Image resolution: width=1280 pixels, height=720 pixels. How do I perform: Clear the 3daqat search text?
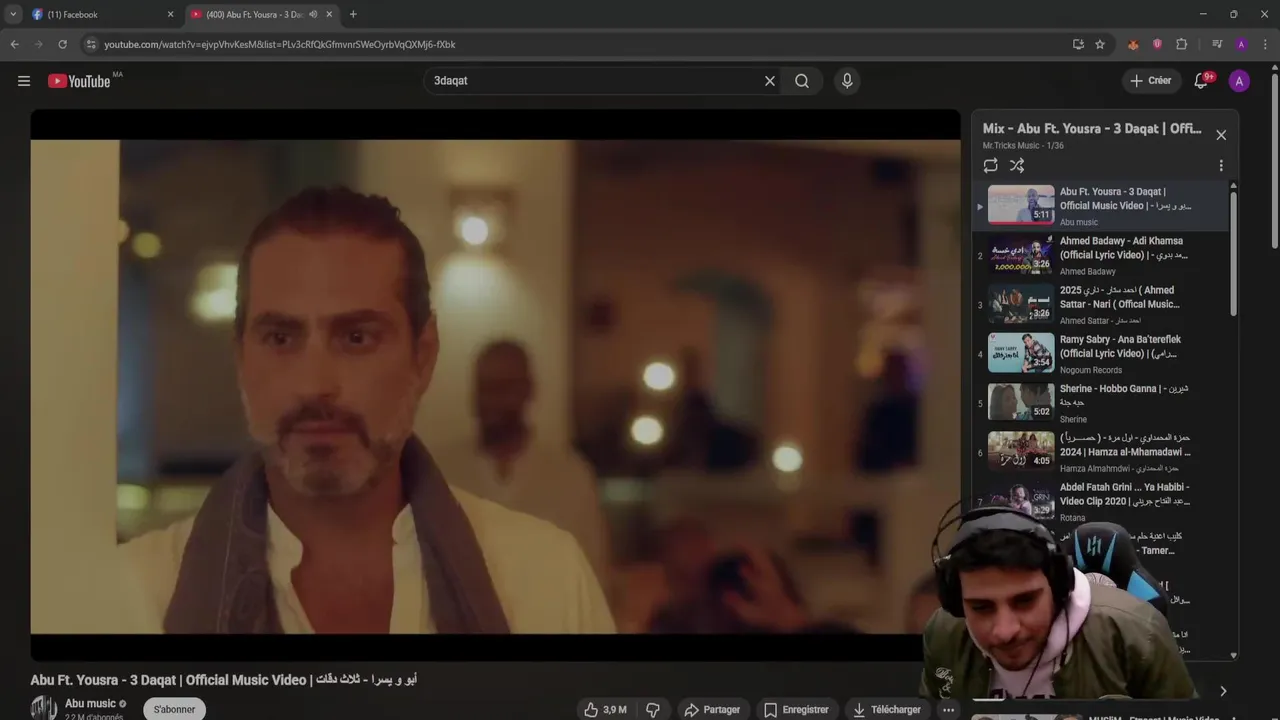(x=770, y=81)
